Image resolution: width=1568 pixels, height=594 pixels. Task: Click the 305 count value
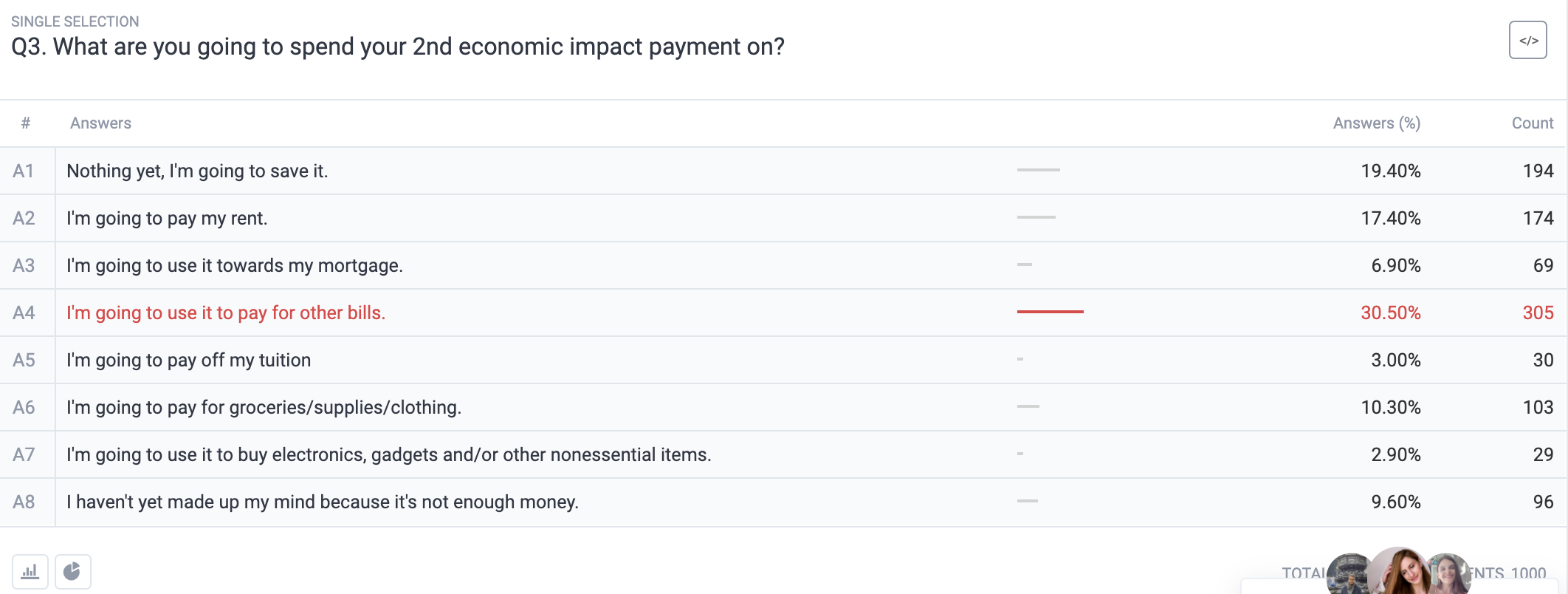pyautogui.click(x=1538, y=313)
